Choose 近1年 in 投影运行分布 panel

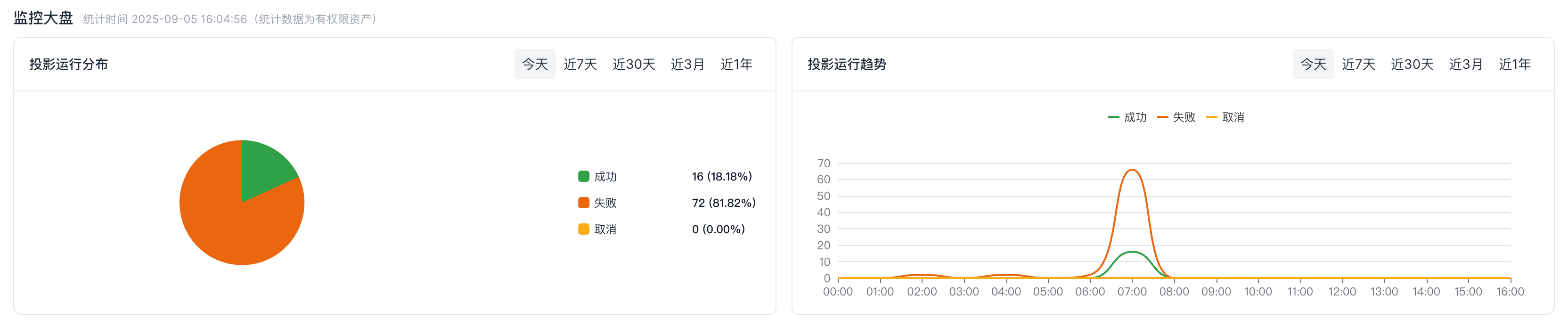[736, 65]
